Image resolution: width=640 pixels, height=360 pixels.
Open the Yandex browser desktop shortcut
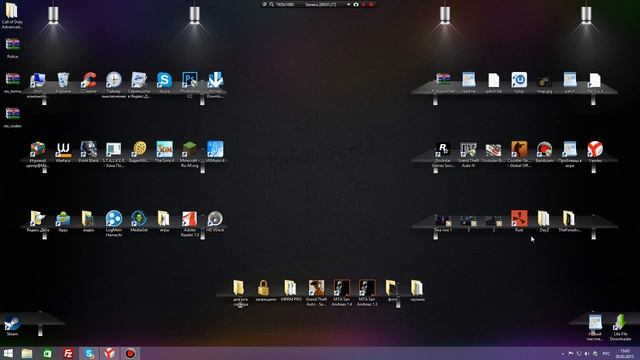pos(595,150)
